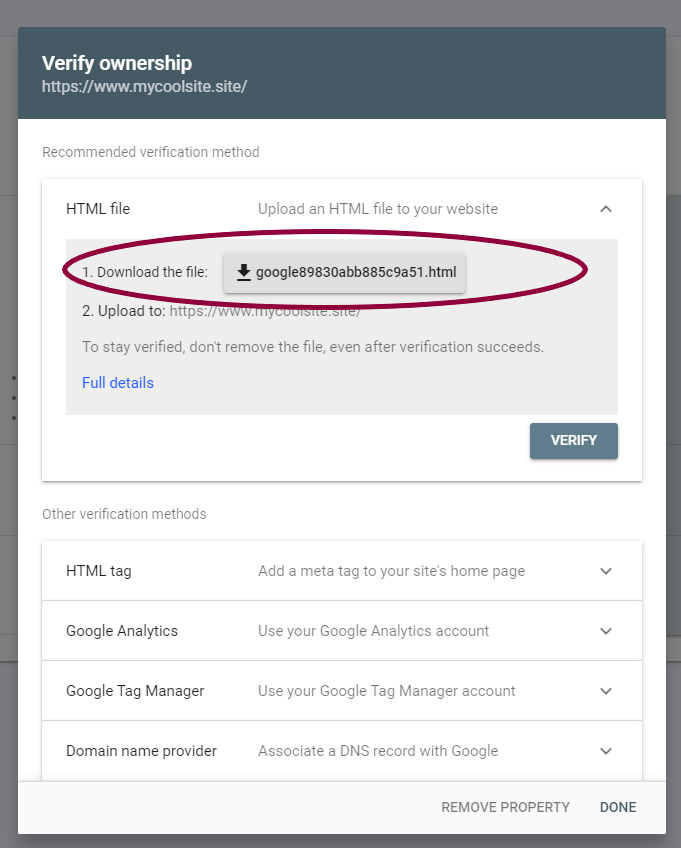The width and height of the screenshot is (681, 848).
Task: Click the Verify ownership dialog title
Action: pyautogui.click(x=117, y=63)
